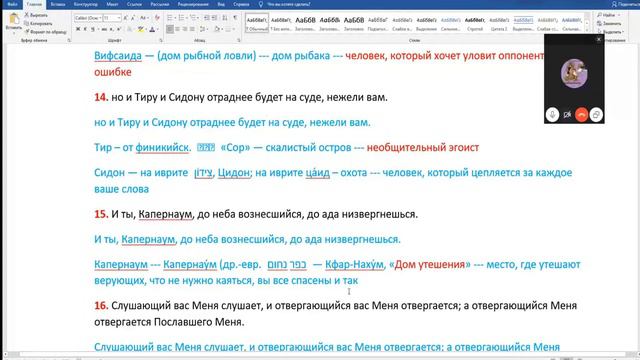Screen dimensions: 640x360
Task: Click the Copy (Копировать) button
Action: [x=38, y=23]
